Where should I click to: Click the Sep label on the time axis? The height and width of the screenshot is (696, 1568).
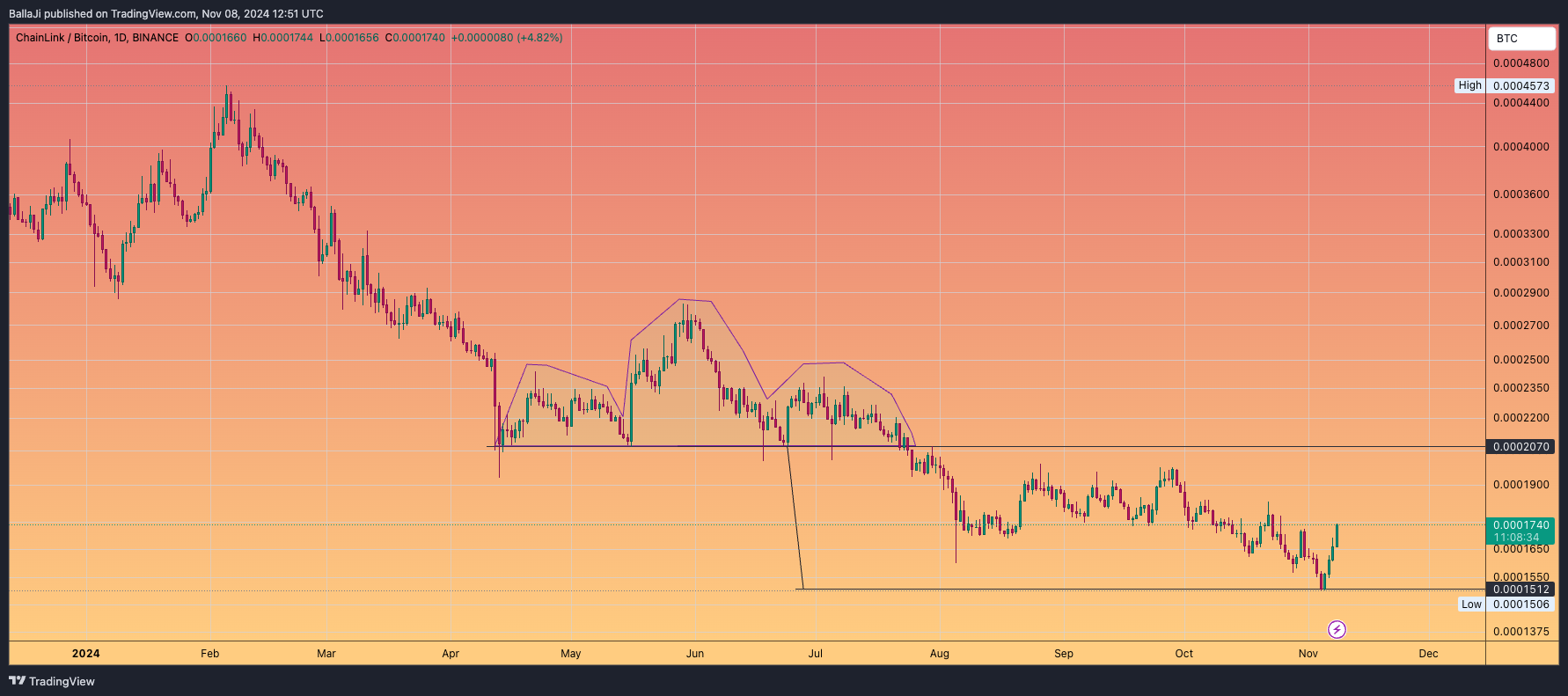click(x=1064, y=653)
